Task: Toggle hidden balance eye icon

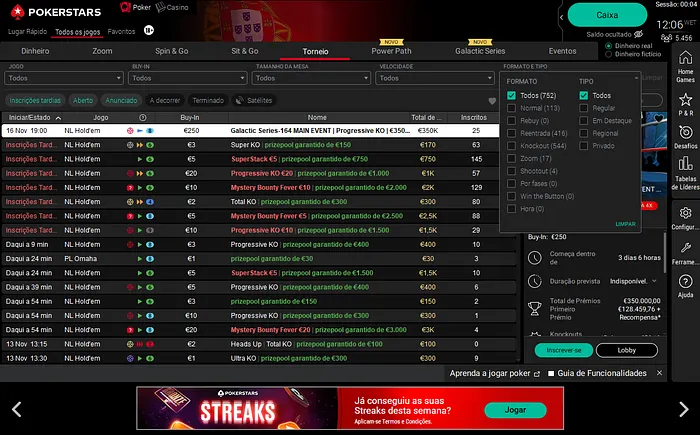Action: pos(639,34)
